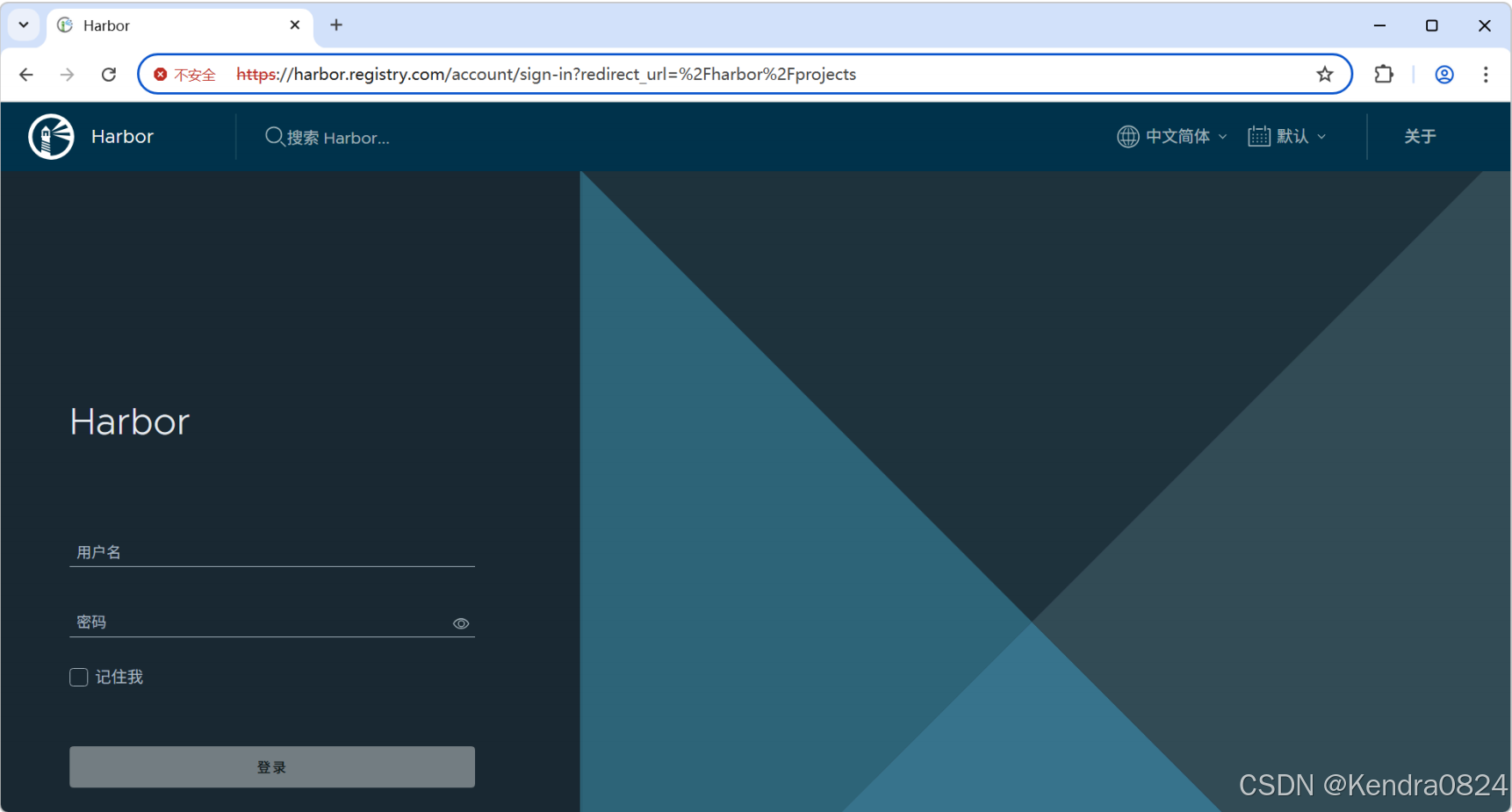Click the Harbor header title link

[122, 137]
